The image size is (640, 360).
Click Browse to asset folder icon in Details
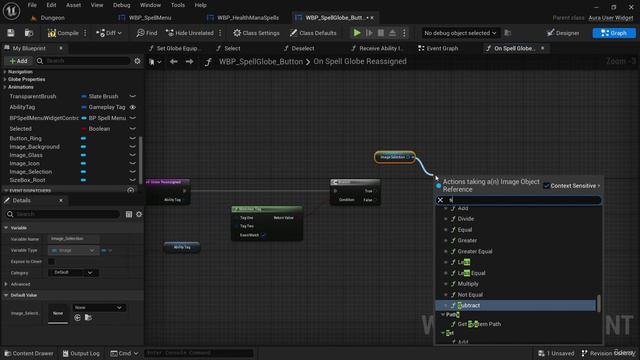(88, 318)
